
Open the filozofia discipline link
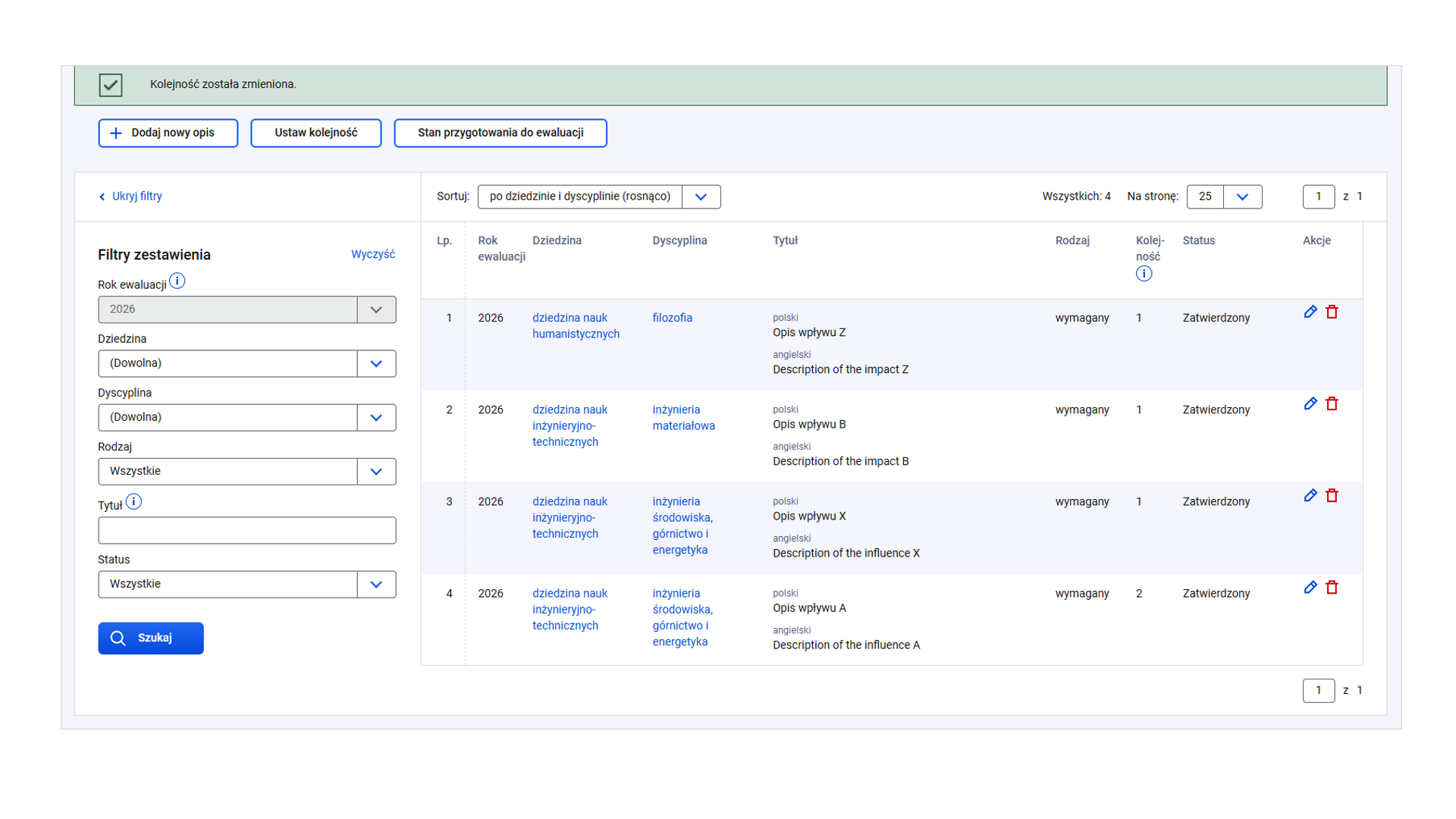672,318
